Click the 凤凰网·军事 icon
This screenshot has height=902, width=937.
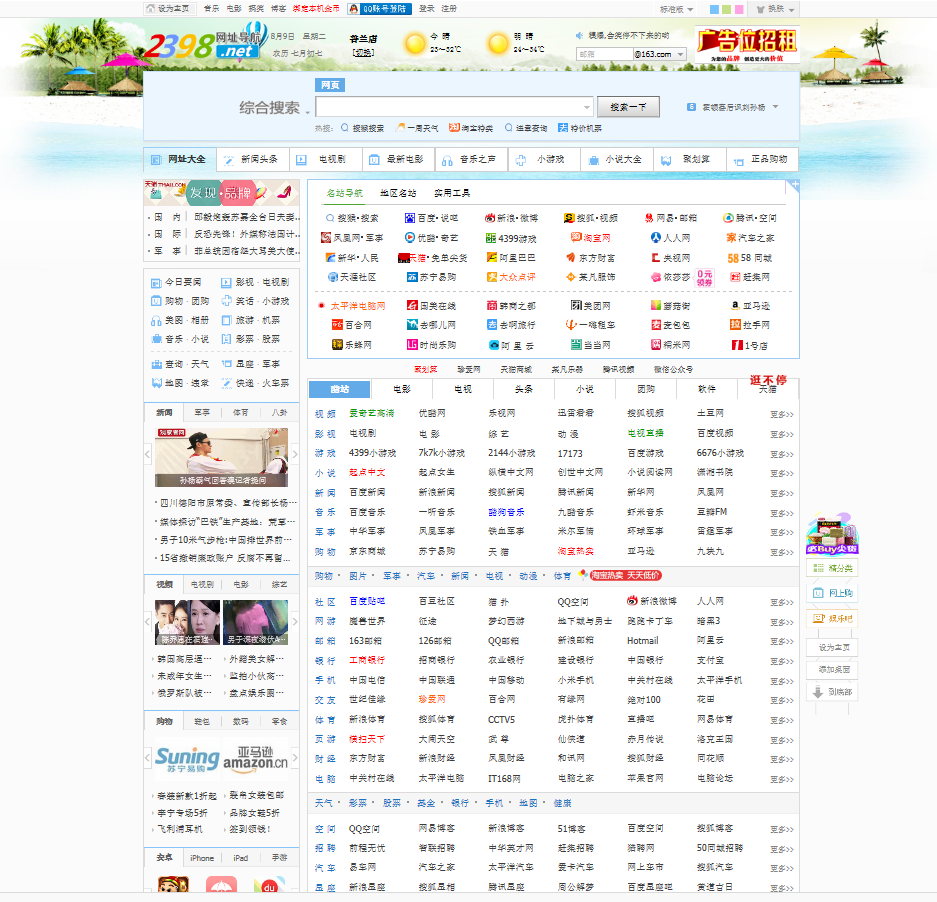pyautogui.click(x=324, y=238)
